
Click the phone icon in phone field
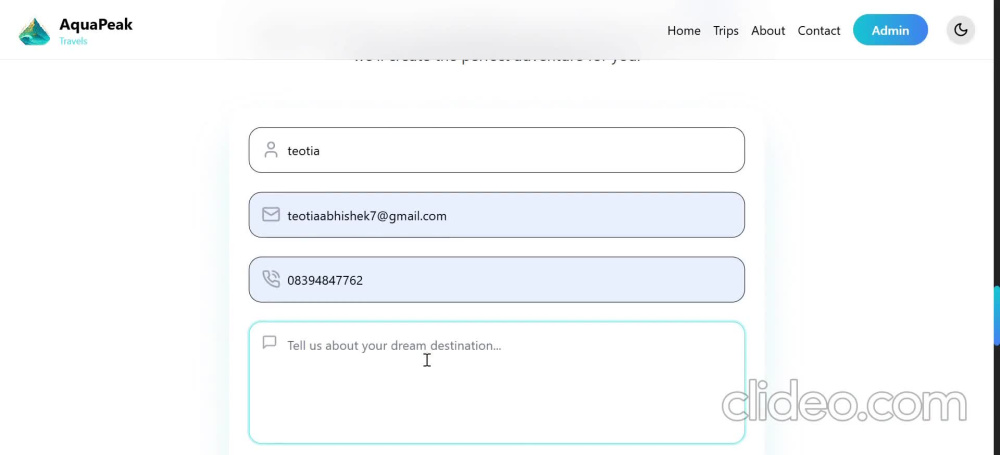coord(271,279)
